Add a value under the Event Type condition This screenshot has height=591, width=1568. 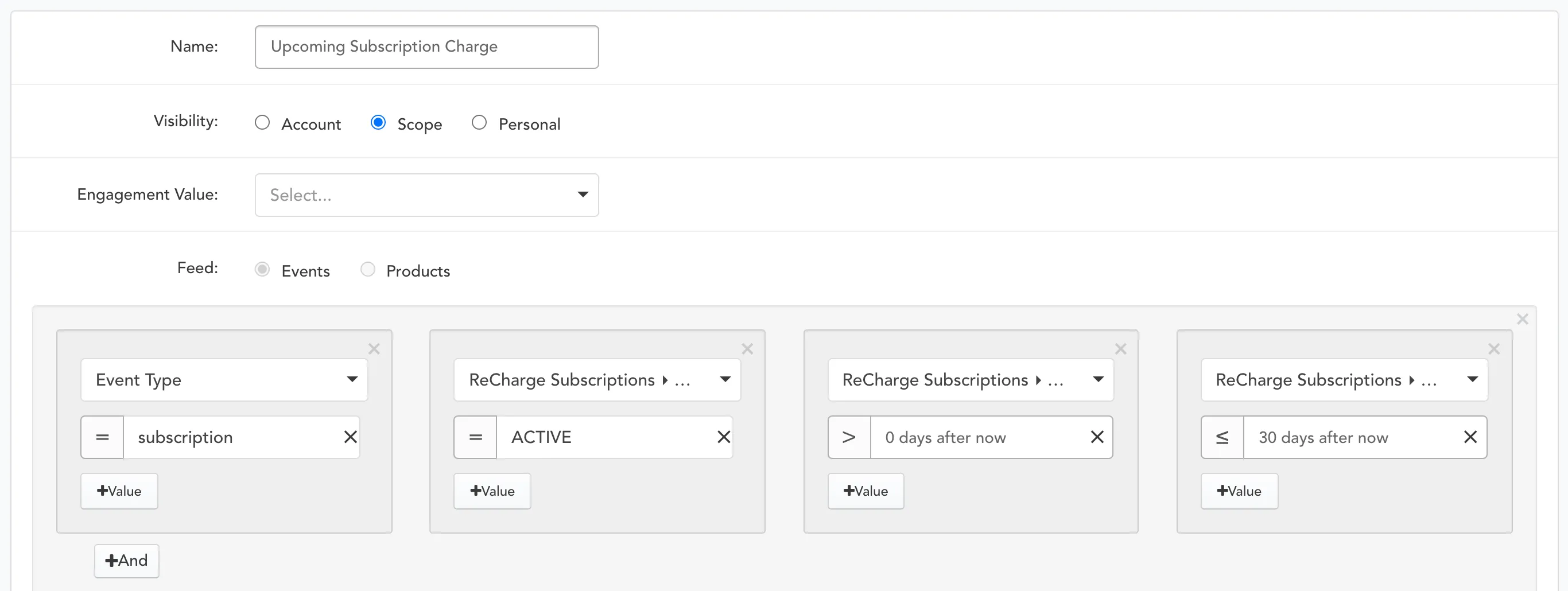click(x=119, y=491)
